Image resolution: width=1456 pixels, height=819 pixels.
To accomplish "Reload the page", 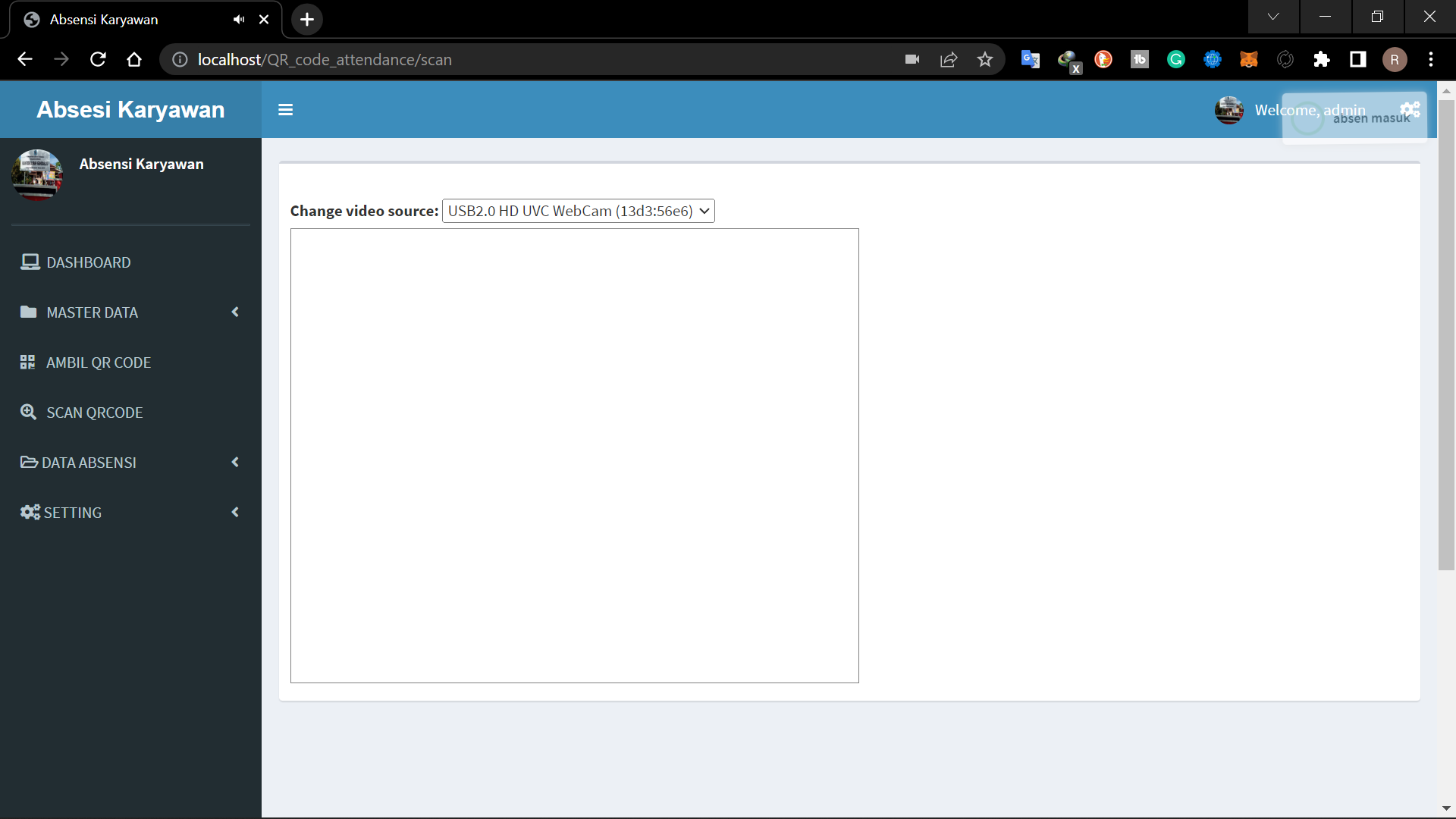I will pyautogui.click(x=98, y=59).
